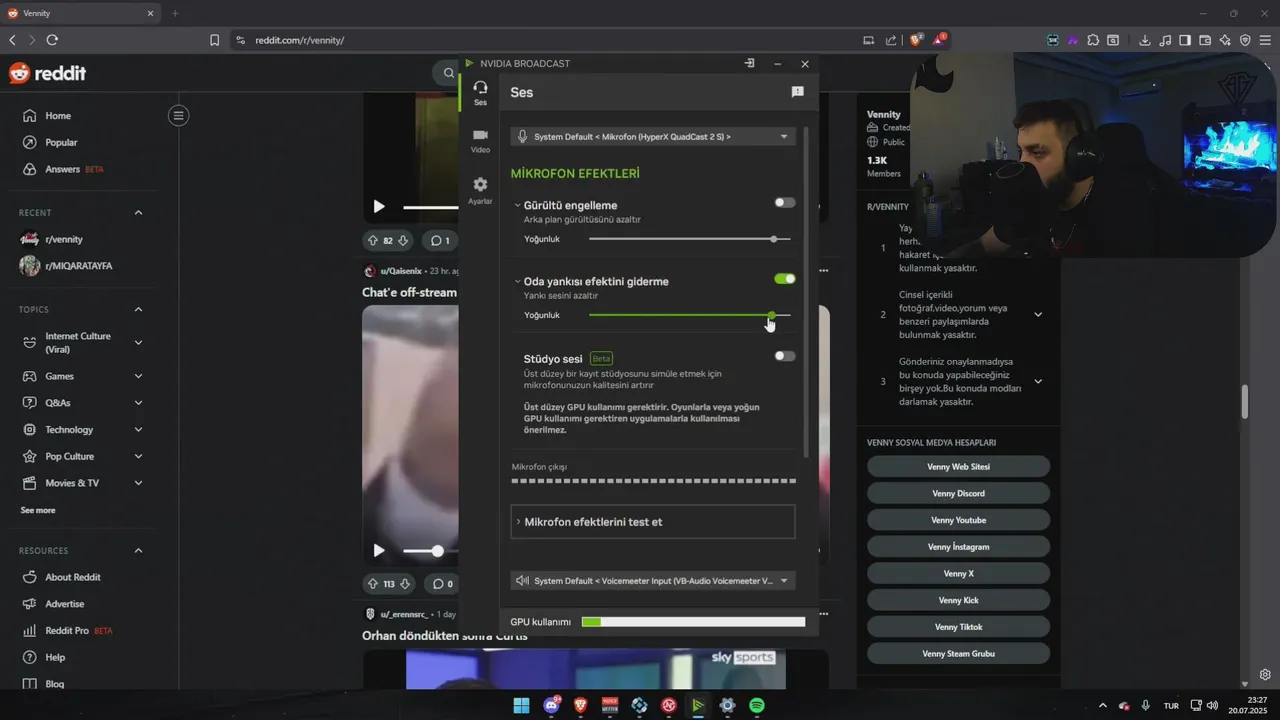This screenshot has width=1280, height=720.
Task: Open the Ses tab in NVIDIA Broadcast
Action: 480,93
